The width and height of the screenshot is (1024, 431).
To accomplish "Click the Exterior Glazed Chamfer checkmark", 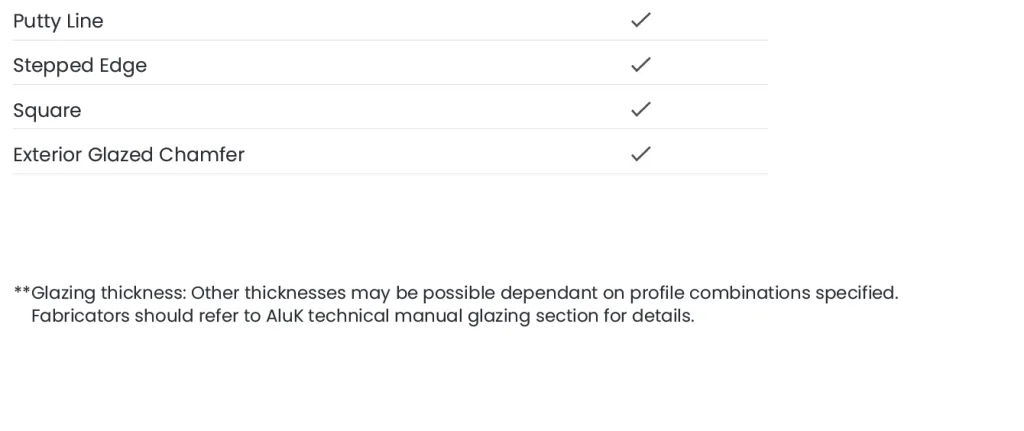I will (x=641, y=154).
